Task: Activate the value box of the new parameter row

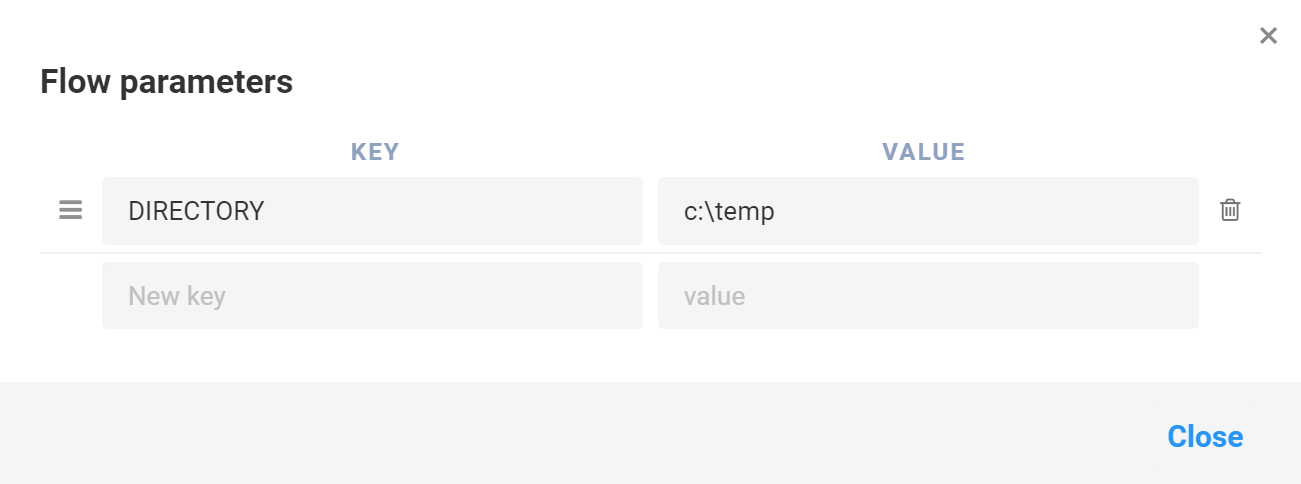Action: [x=928, y=296]
